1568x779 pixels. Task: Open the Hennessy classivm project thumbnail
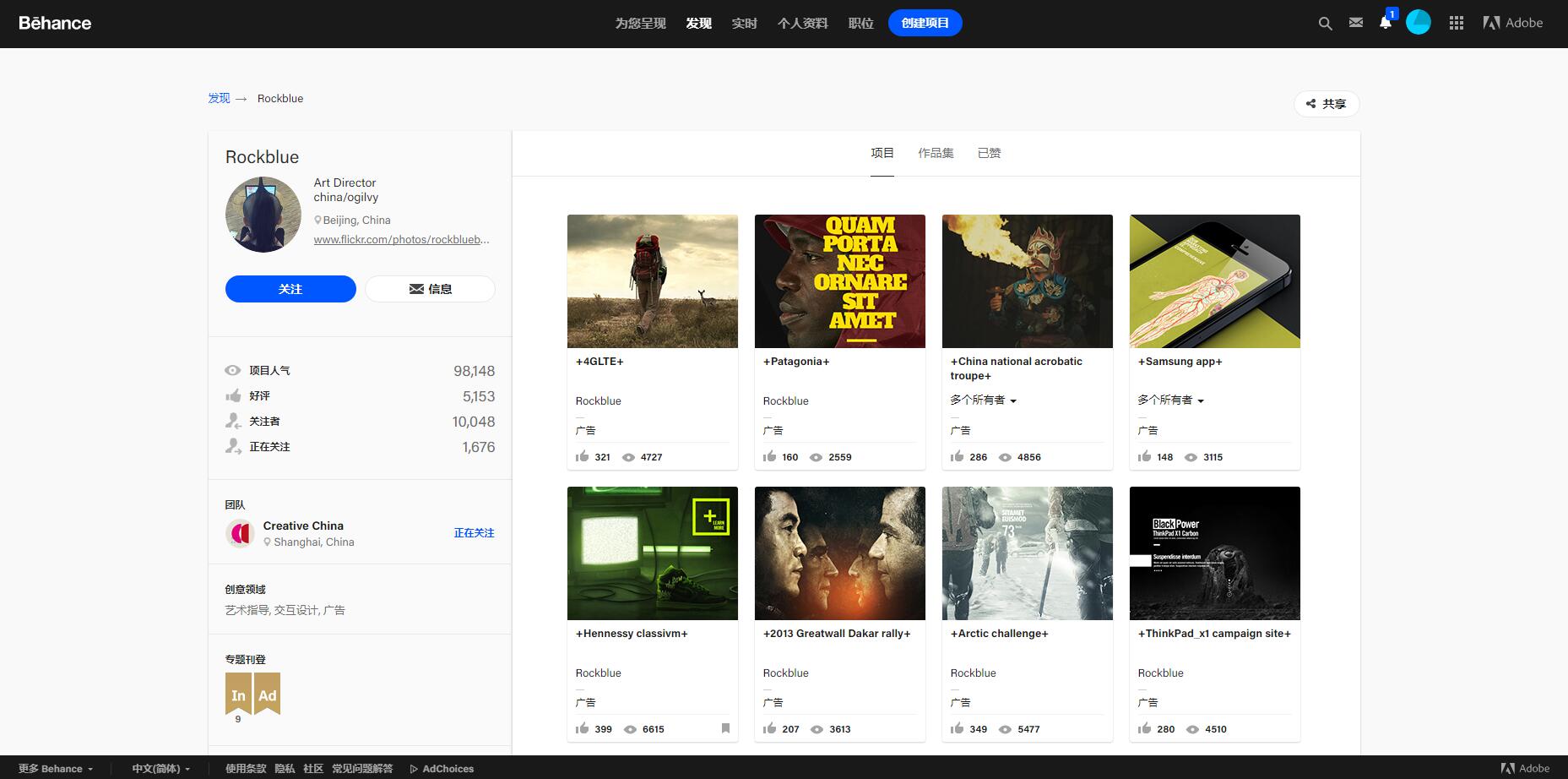[x=653, y=553]
